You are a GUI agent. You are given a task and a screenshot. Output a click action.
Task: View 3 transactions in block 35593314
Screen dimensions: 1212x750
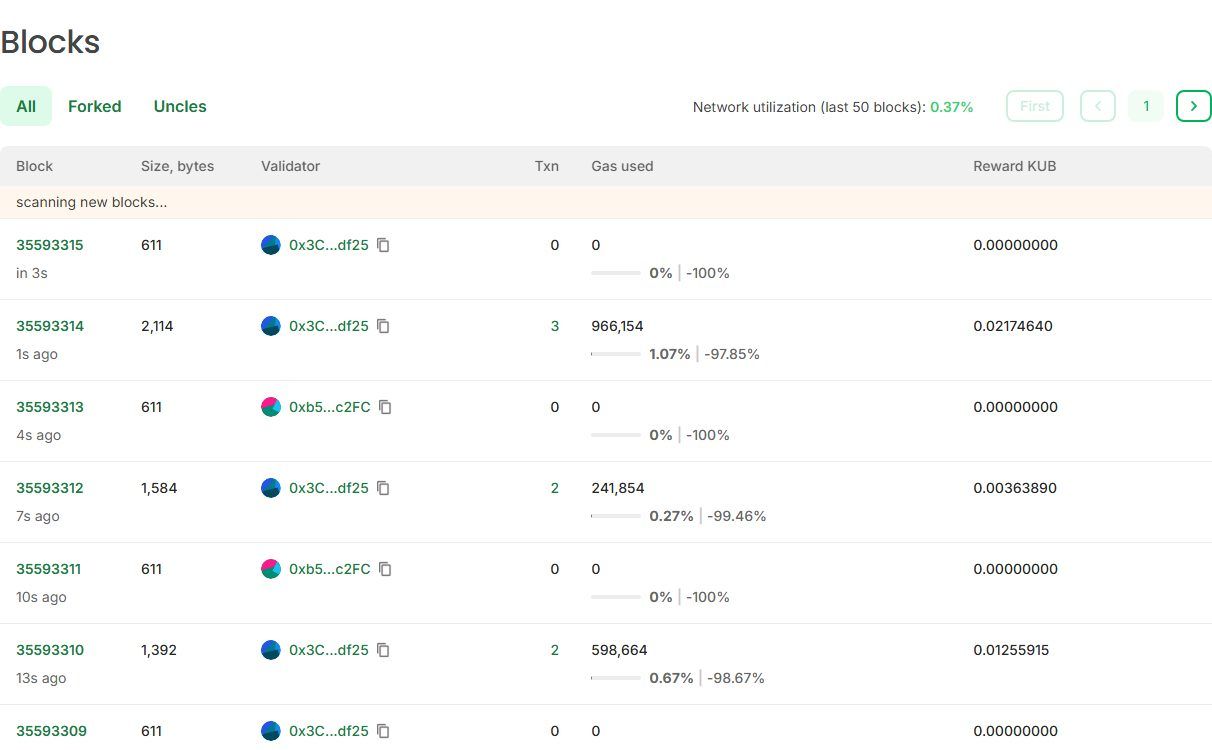click(x=555, y=326)
